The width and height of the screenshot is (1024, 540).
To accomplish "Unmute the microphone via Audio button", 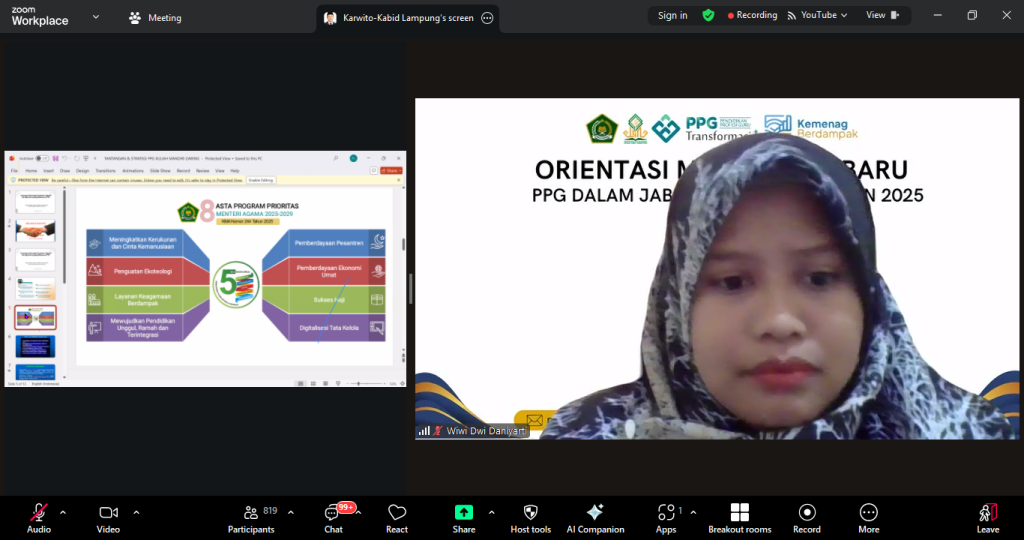I will [x=39, y=517].
